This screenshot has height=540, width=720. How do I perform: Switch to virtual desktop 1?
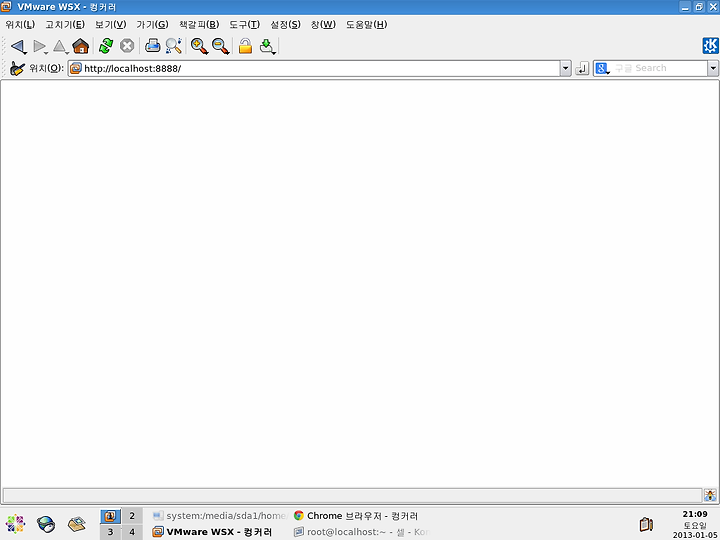coord(110,516)
